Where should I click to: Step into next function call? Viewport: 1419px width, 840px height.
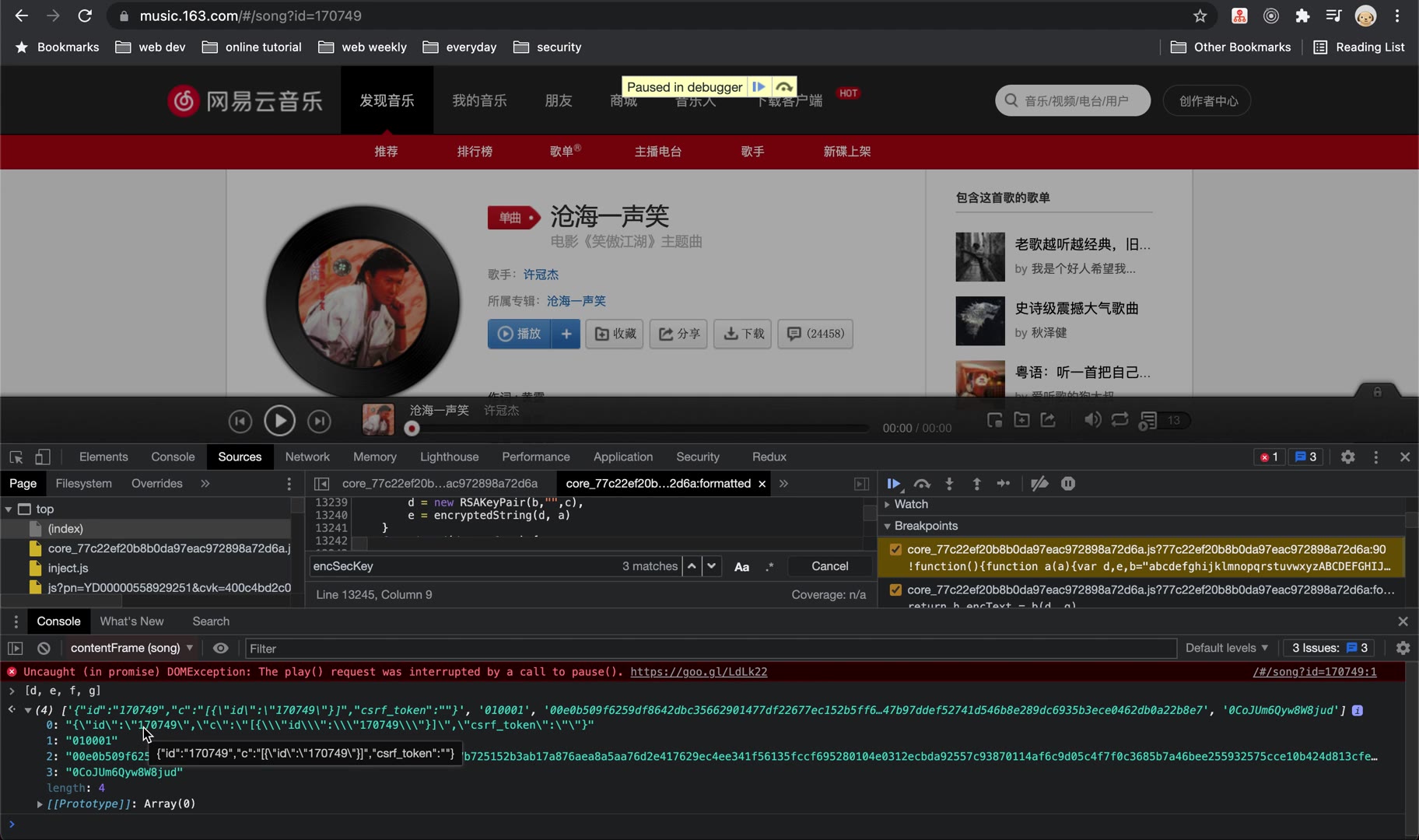pyautogui.click(x=949, y=484)
